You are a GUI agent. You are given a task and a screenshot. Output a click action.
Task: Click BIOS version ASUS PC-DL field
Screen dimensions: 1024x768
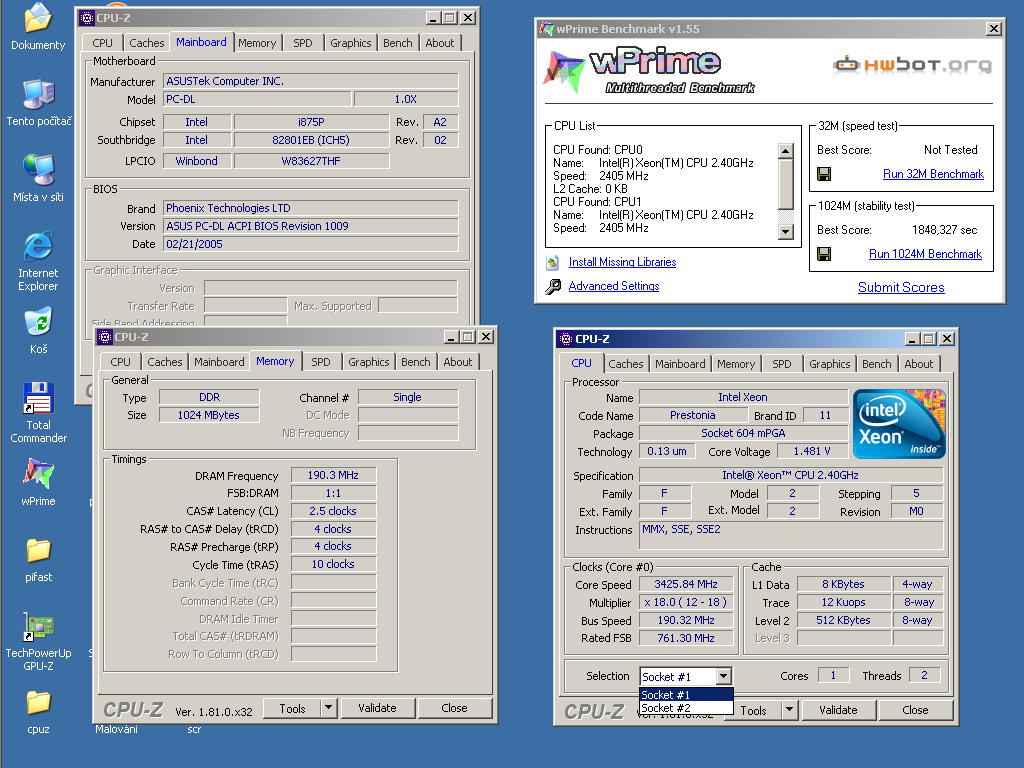(x=310, y=226)
